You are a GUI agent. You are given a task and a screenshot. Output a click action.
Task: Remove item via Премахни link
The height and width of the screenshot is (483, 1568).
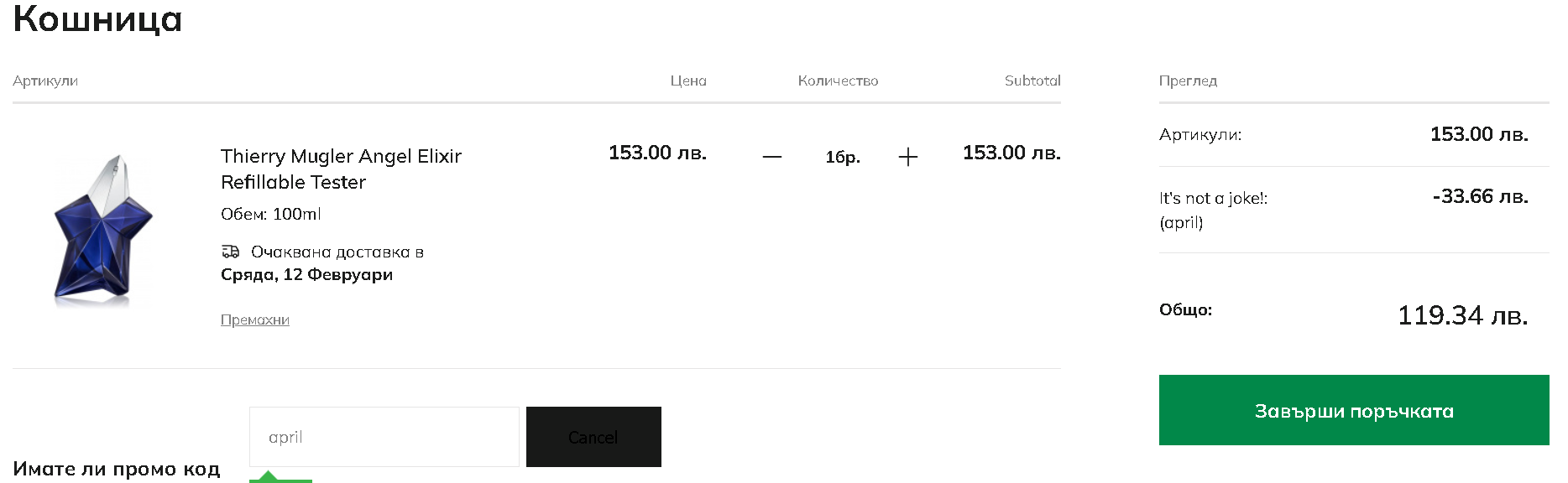coord(254,319)
